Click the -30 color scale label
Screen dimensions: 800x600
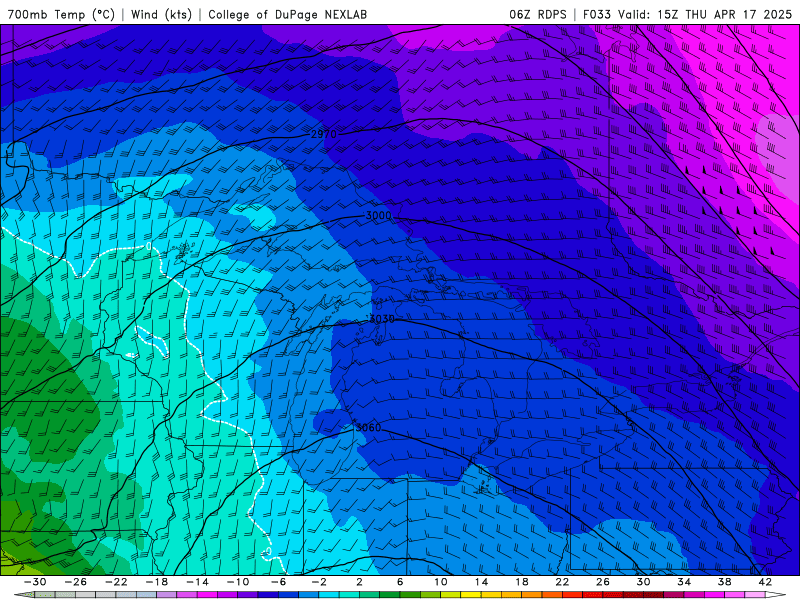(35, 582)
